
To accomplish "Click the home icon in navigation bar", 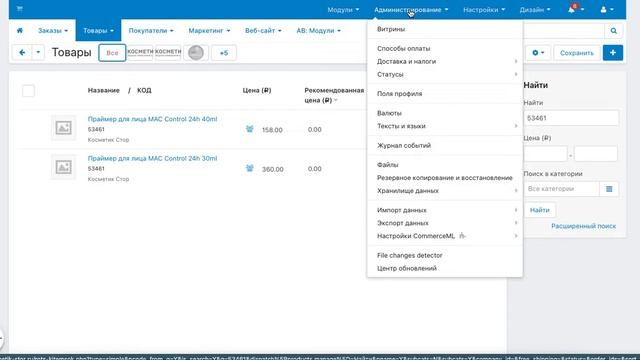I will (20, 30).
